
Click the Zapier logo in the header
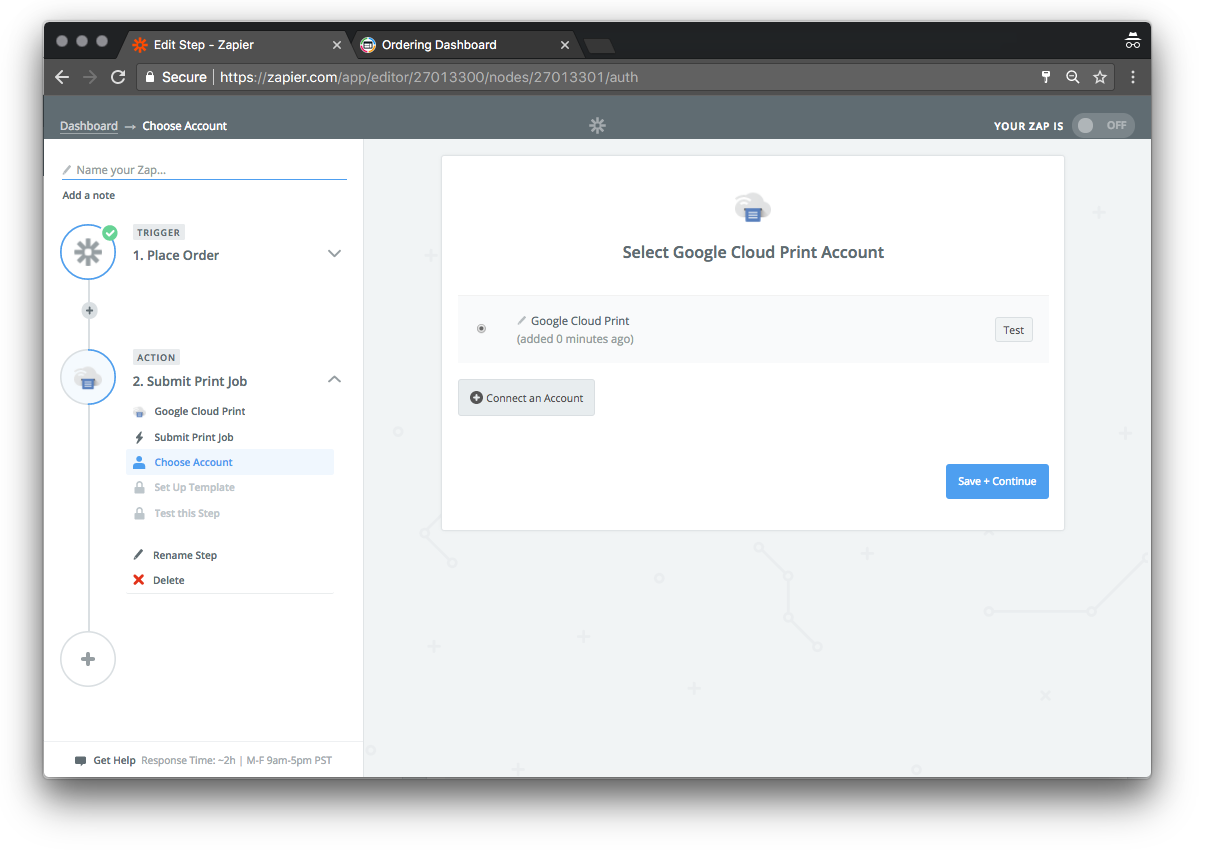(x=597, y=126)
